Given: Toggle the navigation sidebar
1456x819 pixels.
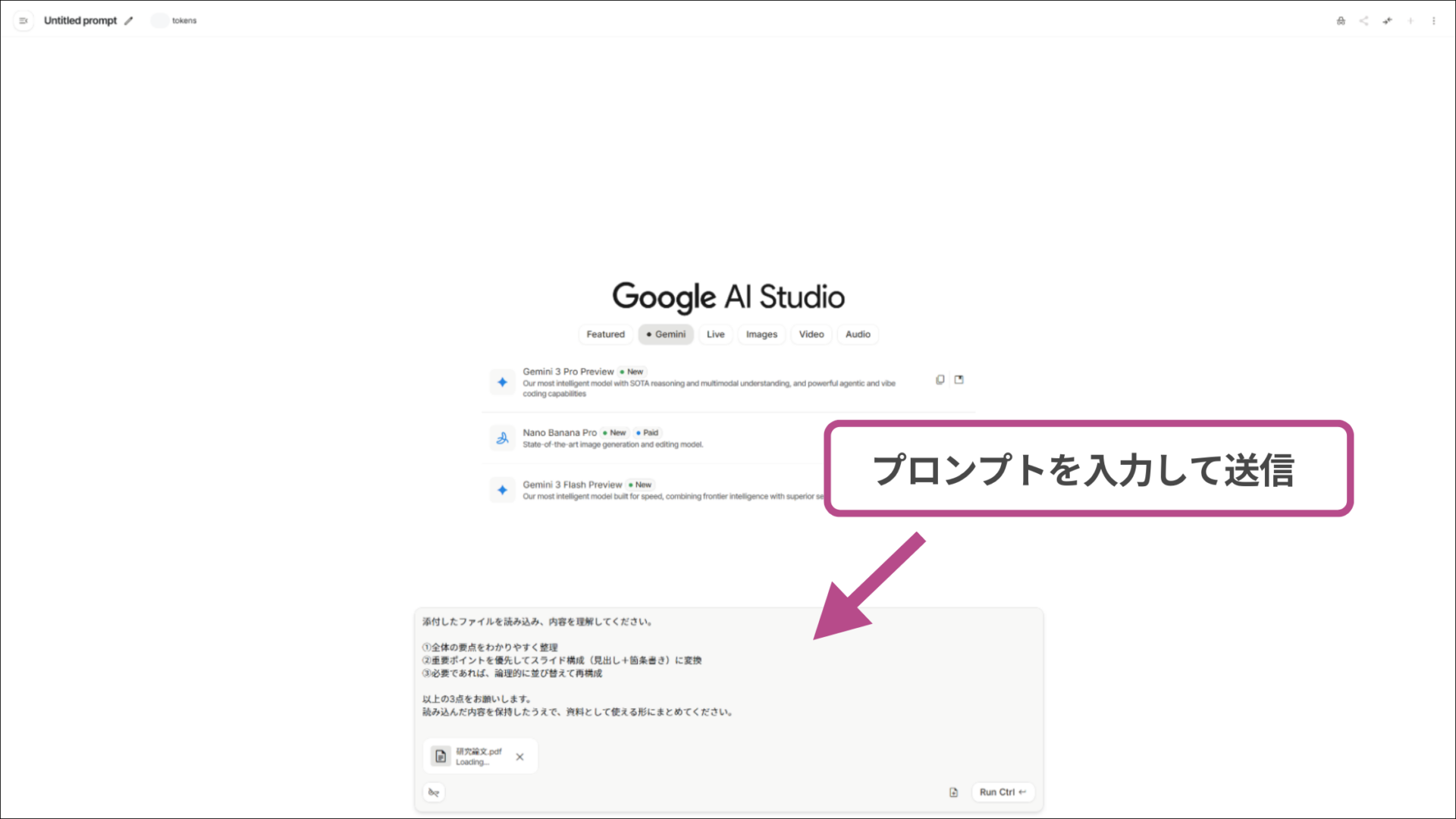Looking at the screenshot, I should pyautogui.click(x=24, y=20).
